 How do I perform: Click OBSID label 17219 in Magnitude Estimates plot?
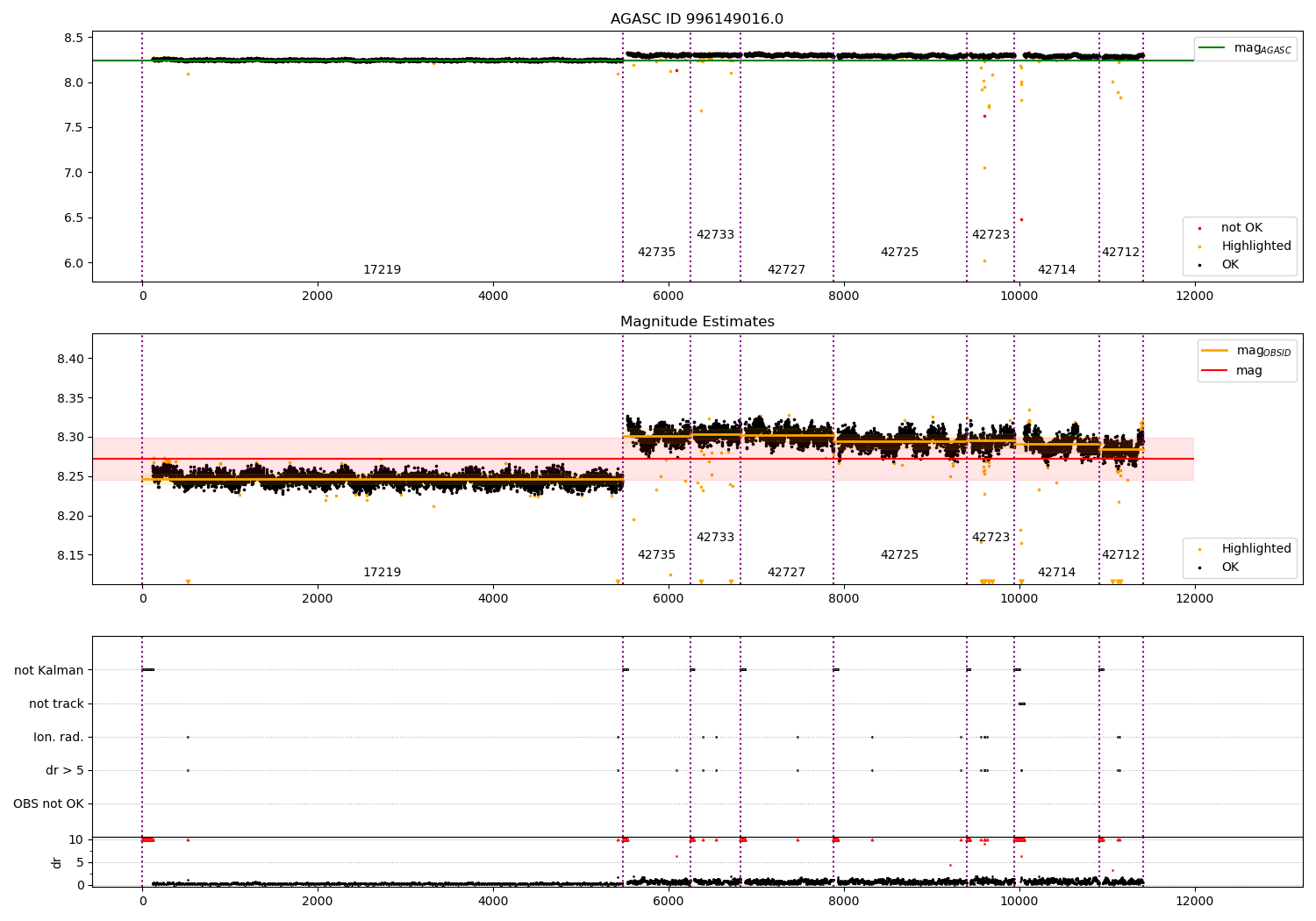382,573
